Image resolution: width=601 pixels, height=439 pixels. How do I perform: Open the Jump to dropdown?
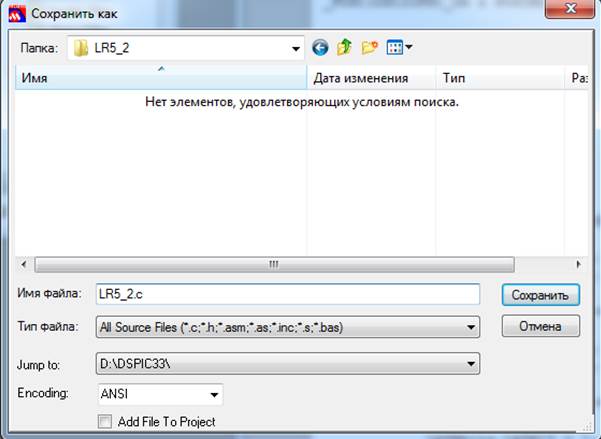(x=471, y=364)
